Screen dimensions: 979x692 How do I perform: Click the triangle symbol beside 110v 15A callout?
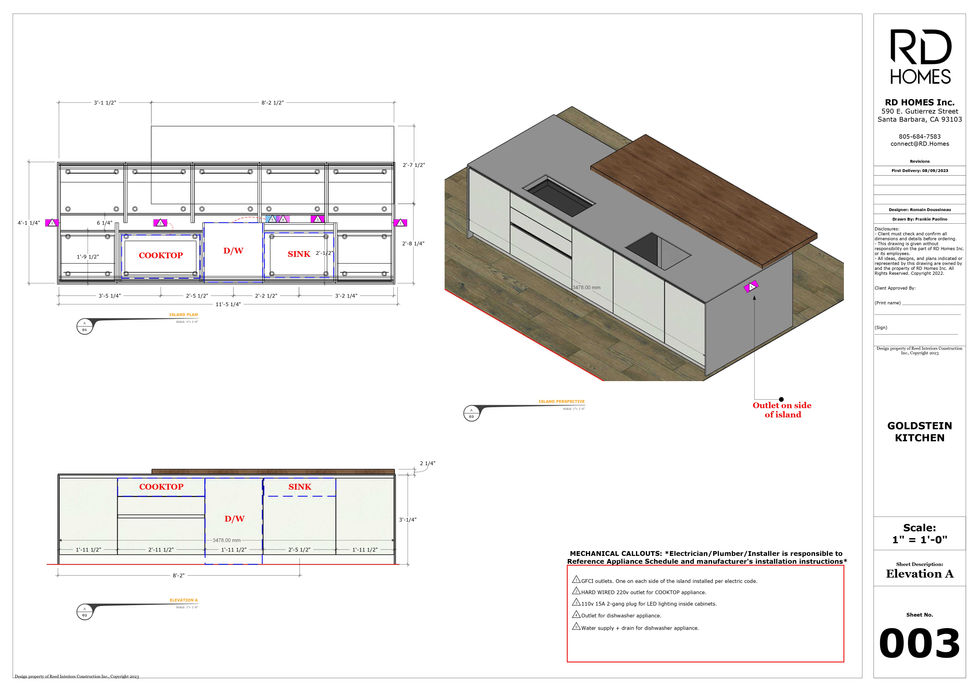576,603
